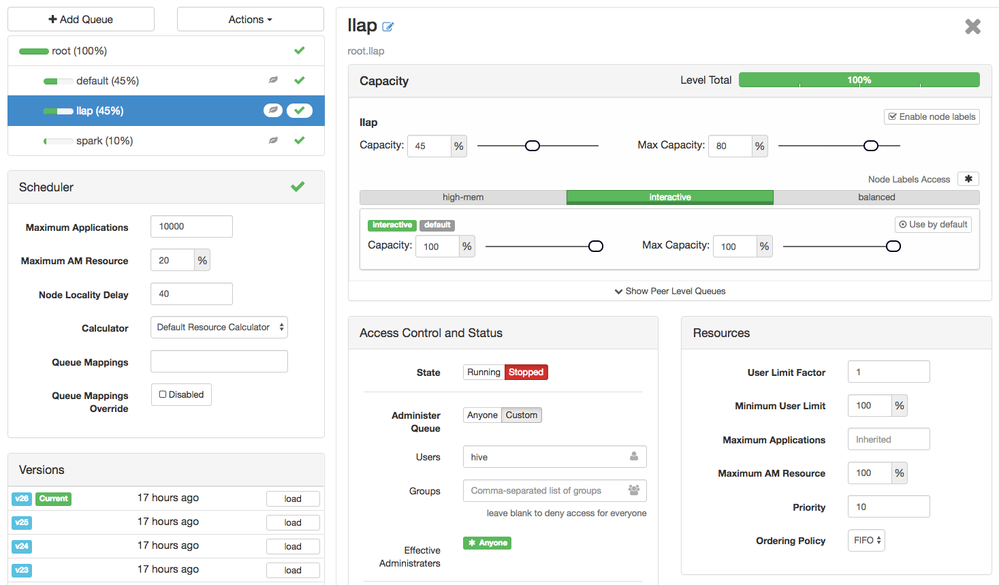999x585 pixels.
Task: Adjust the llap Max Capacity slider handle
Action: click(x=871, y=146)
